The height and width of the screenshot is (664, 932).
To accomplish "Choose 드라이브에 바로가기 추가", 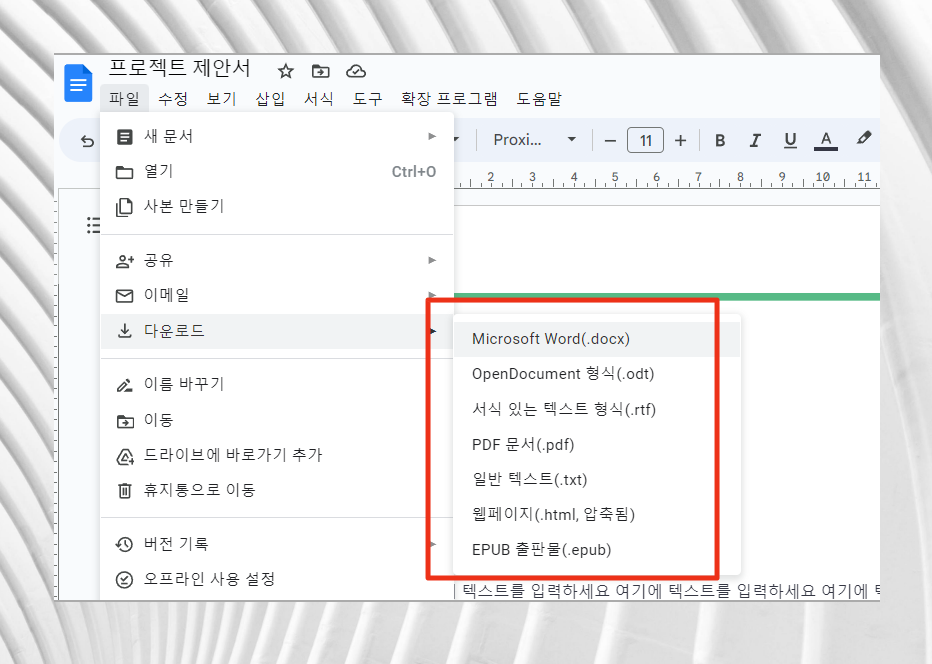I will (x=277, y=455).
